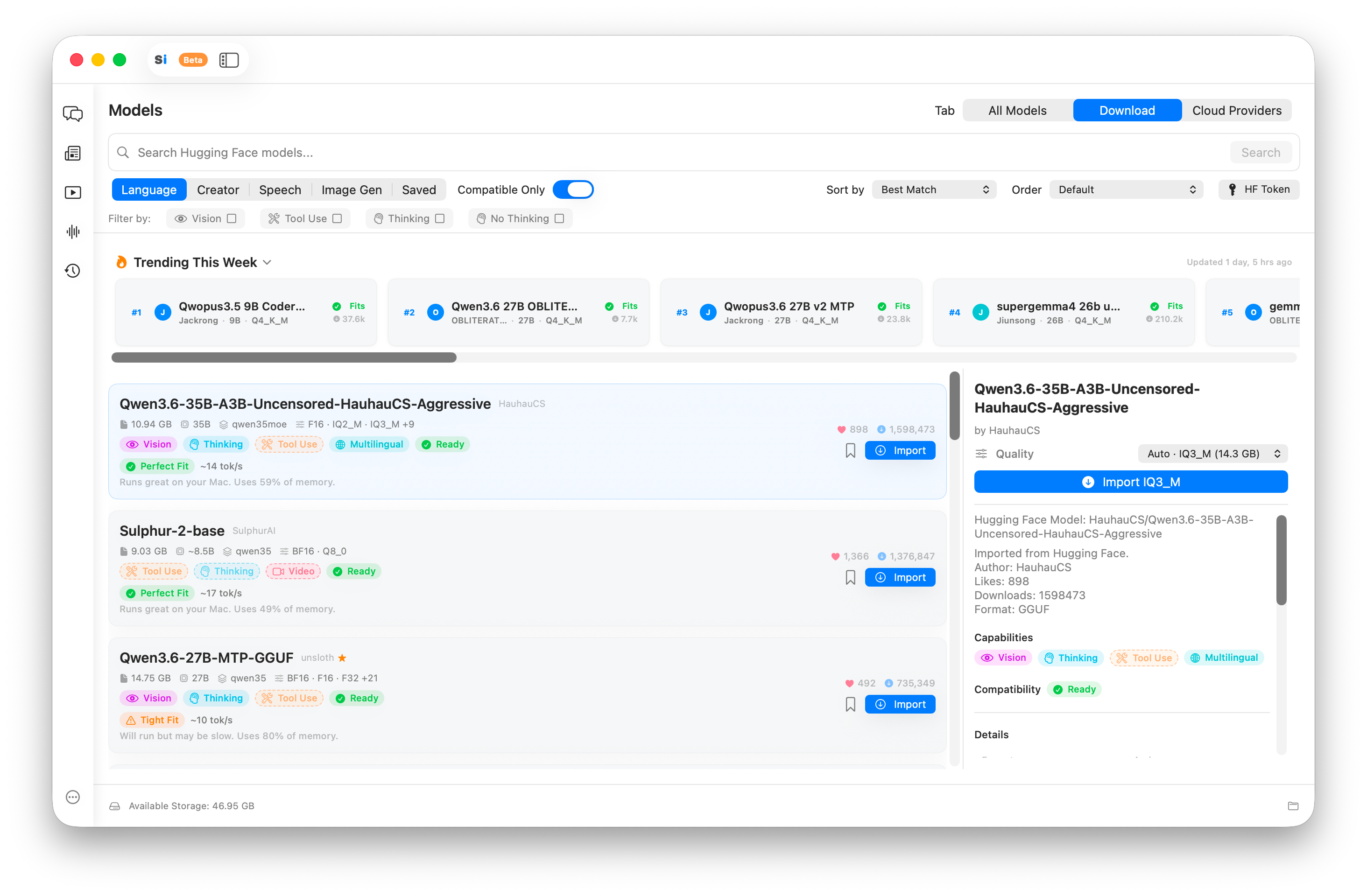Click Jackrong avatar on trending card #1
This screenshot has width=1367, height=896.
point(163,312)
